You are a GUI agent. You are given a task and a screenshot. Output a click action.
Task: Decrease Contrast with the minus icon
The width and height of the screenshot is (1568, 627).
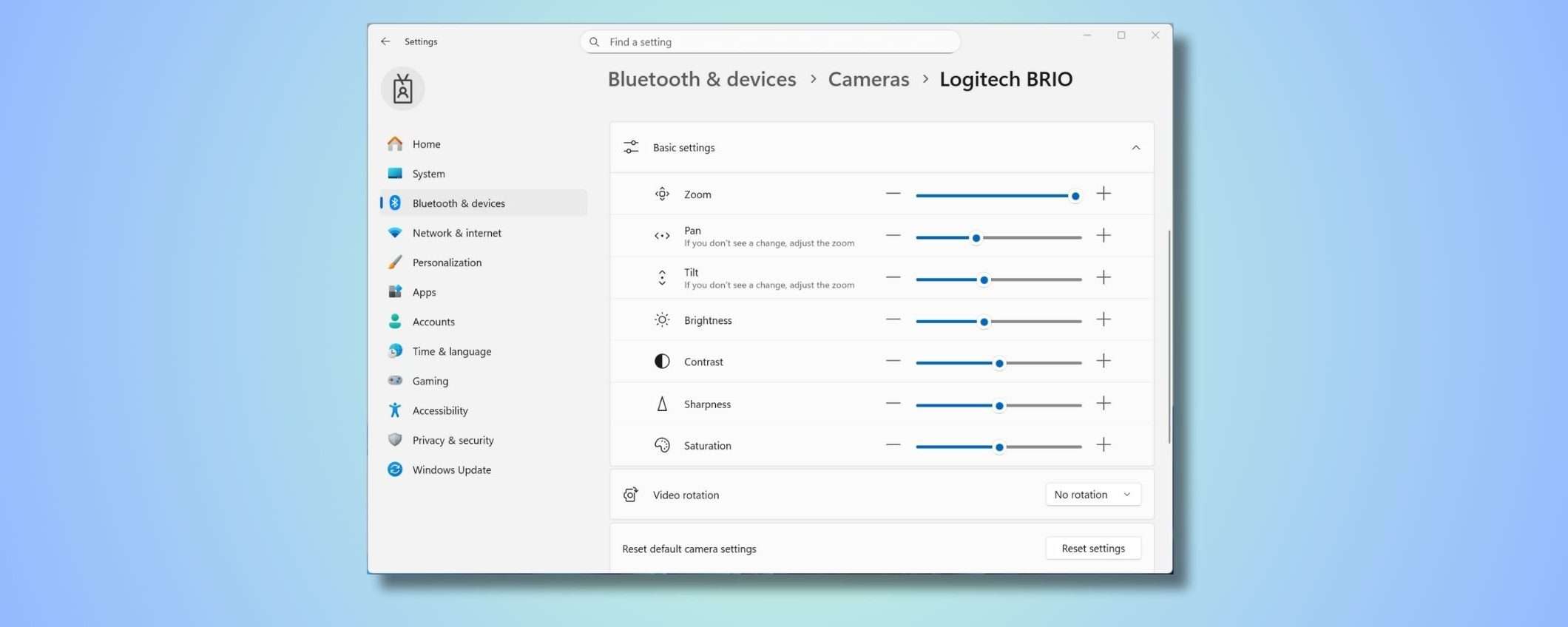pos(893,361)
